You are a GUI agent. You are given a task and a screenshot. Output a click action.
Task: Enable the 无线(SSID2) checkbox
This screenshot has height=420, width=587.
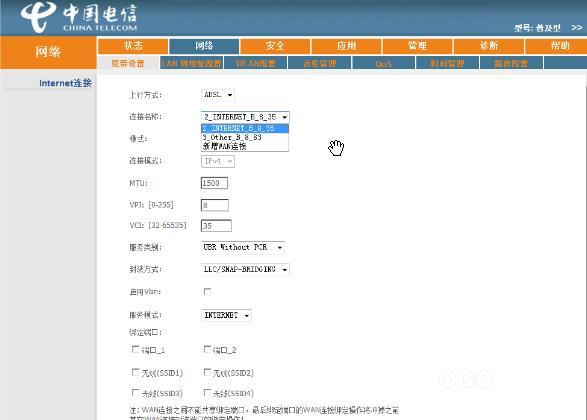click(x=207, y=372)
